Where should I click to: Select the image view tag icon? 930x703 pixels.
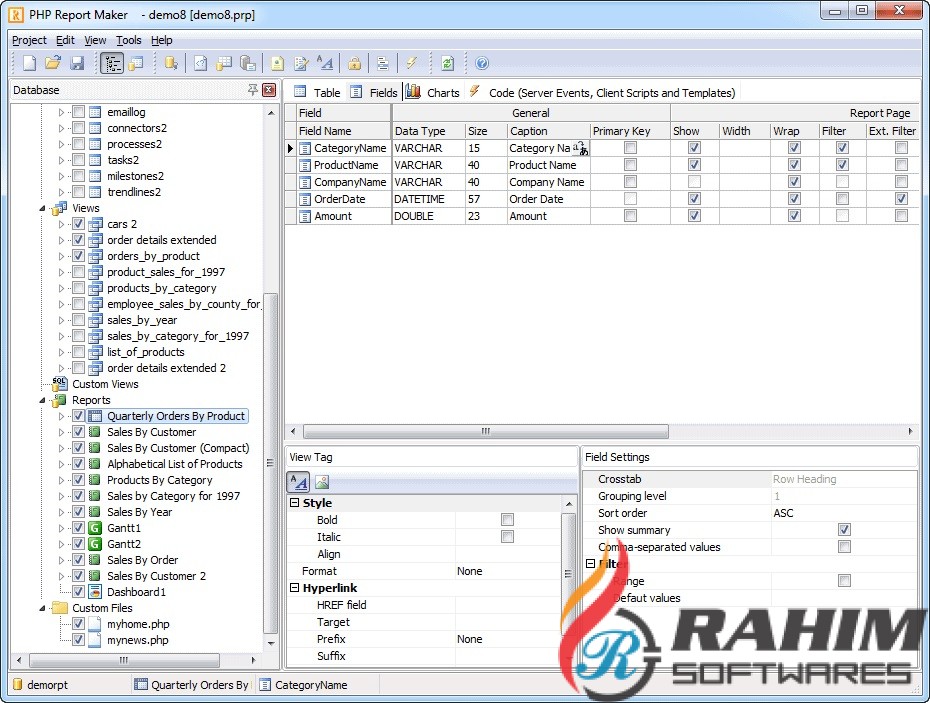pos(322,481)
